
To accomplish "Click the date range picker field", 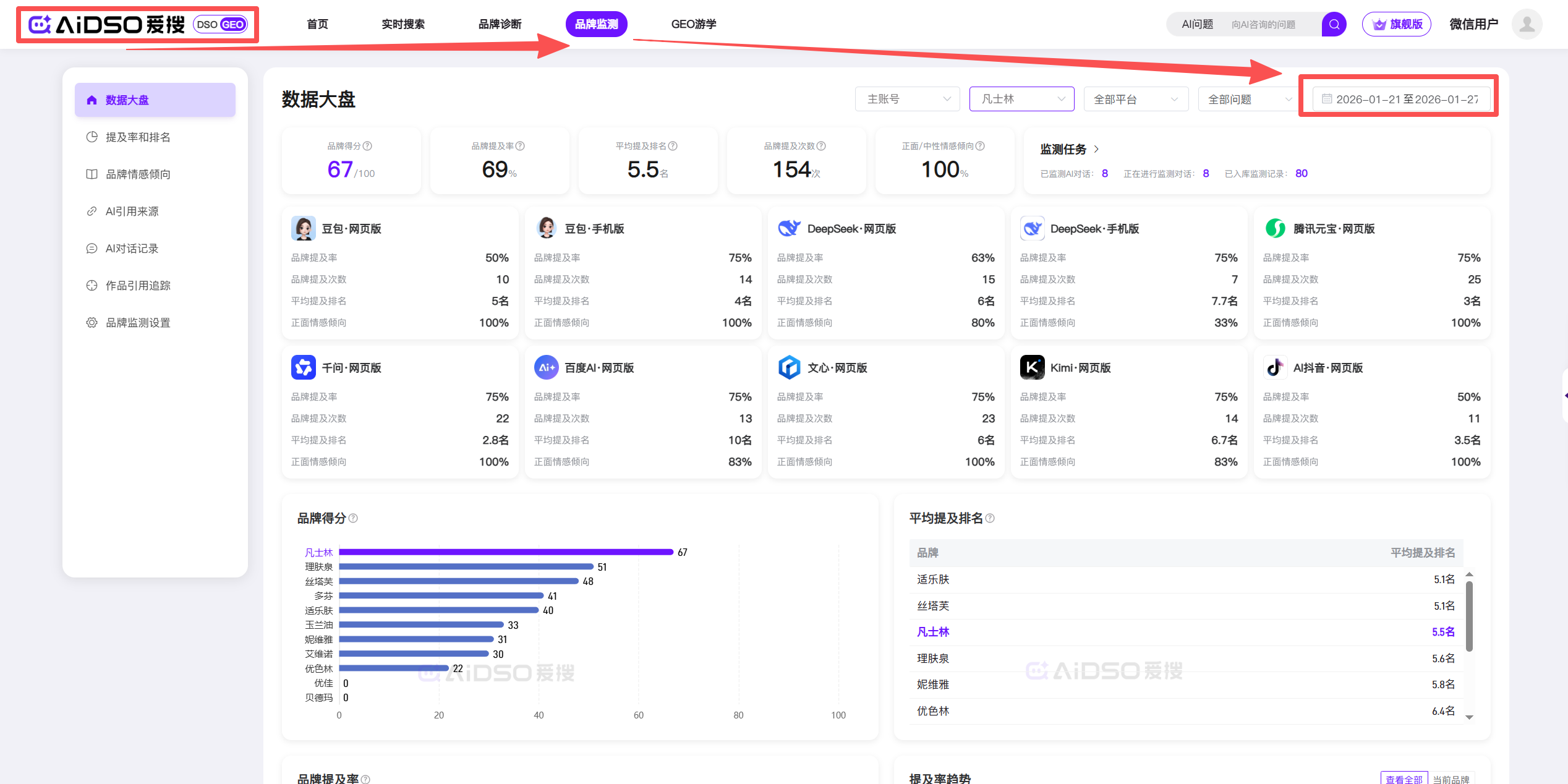I will coord(1400,99).
